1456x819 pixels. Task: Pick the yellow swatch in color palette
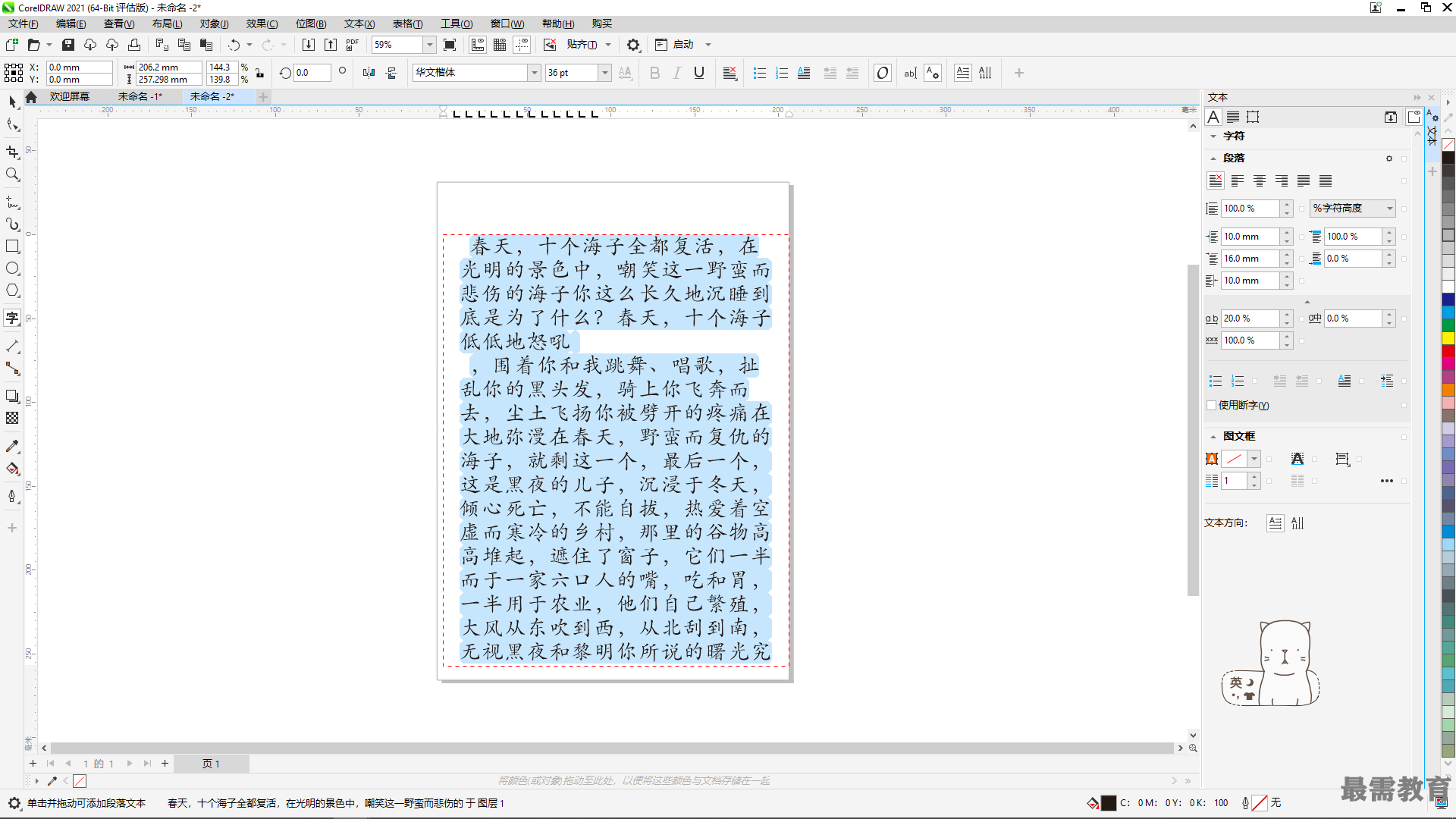1448,337
